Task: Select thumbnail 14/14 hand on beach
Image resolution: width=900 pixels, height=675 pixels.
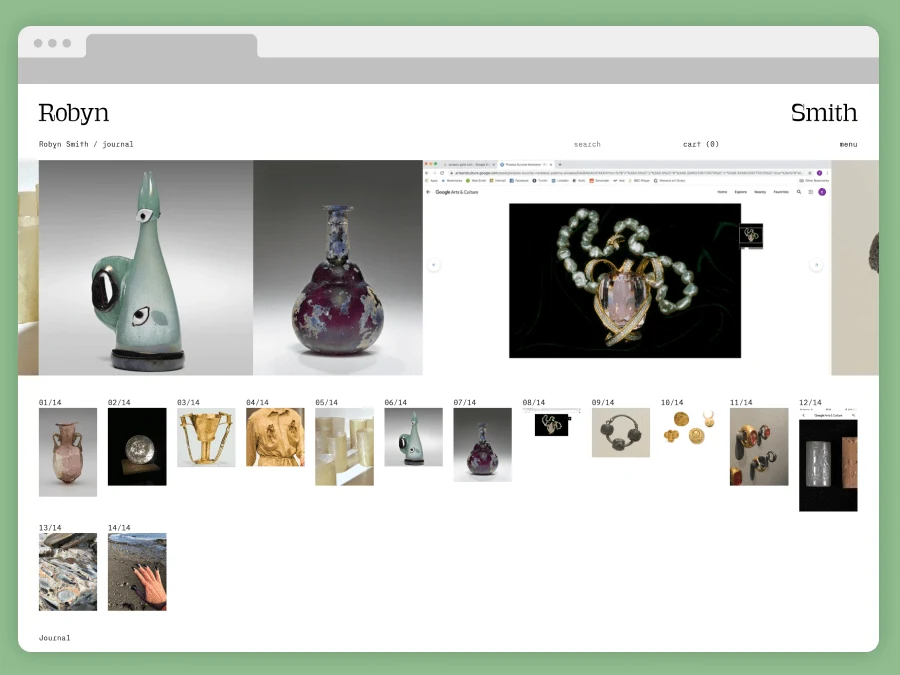Action: point(137,572)
